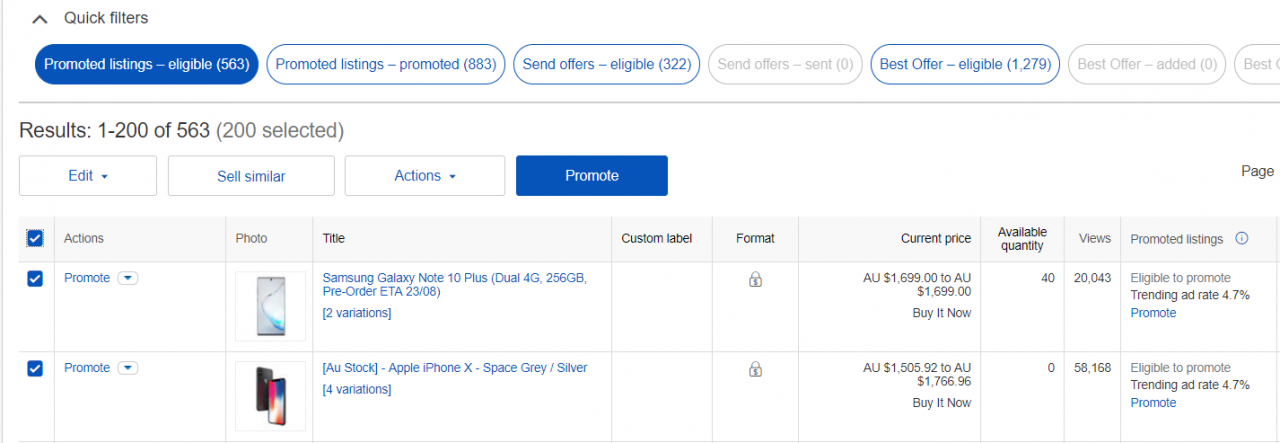Click the Sell similar button
The image size is (1280, 443).
(251, 176)
